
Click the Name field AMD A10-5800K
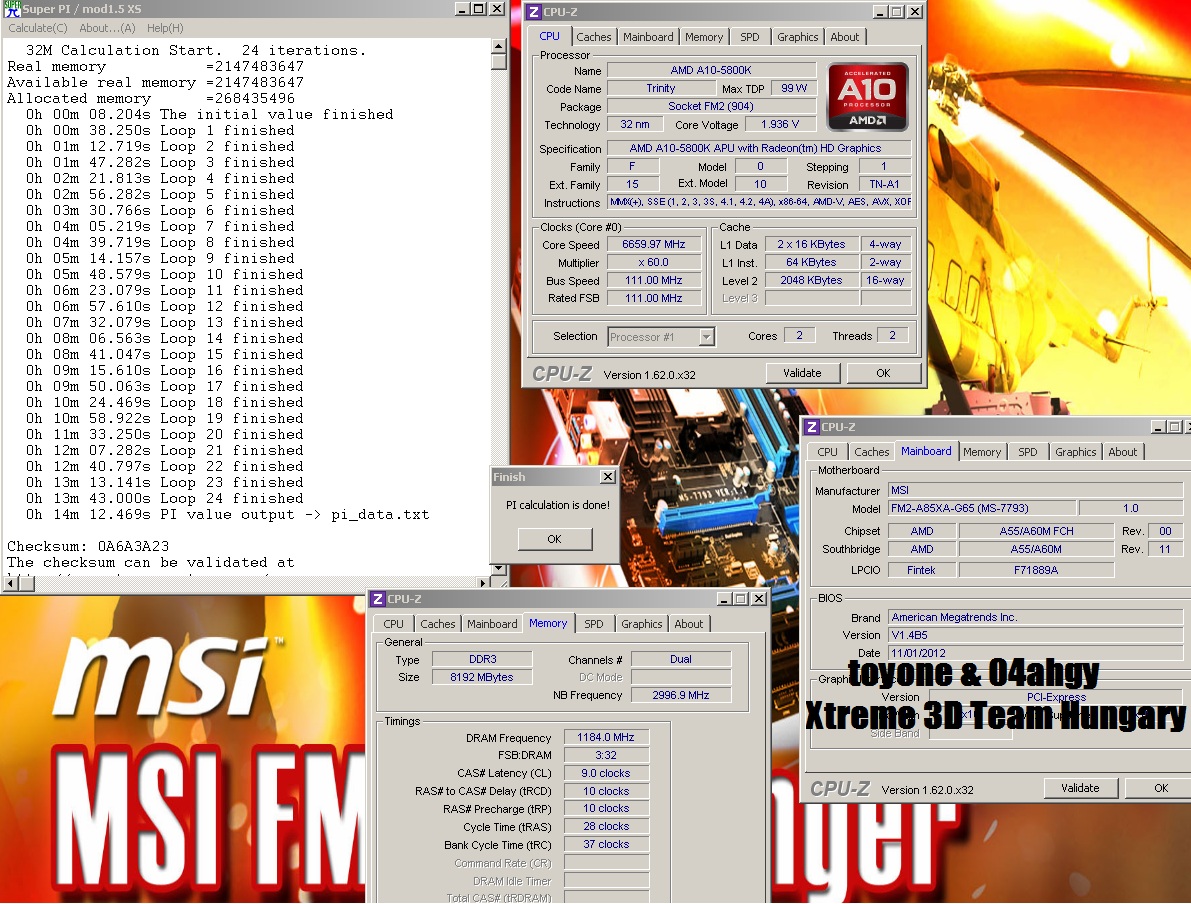(x=711, y=70)
